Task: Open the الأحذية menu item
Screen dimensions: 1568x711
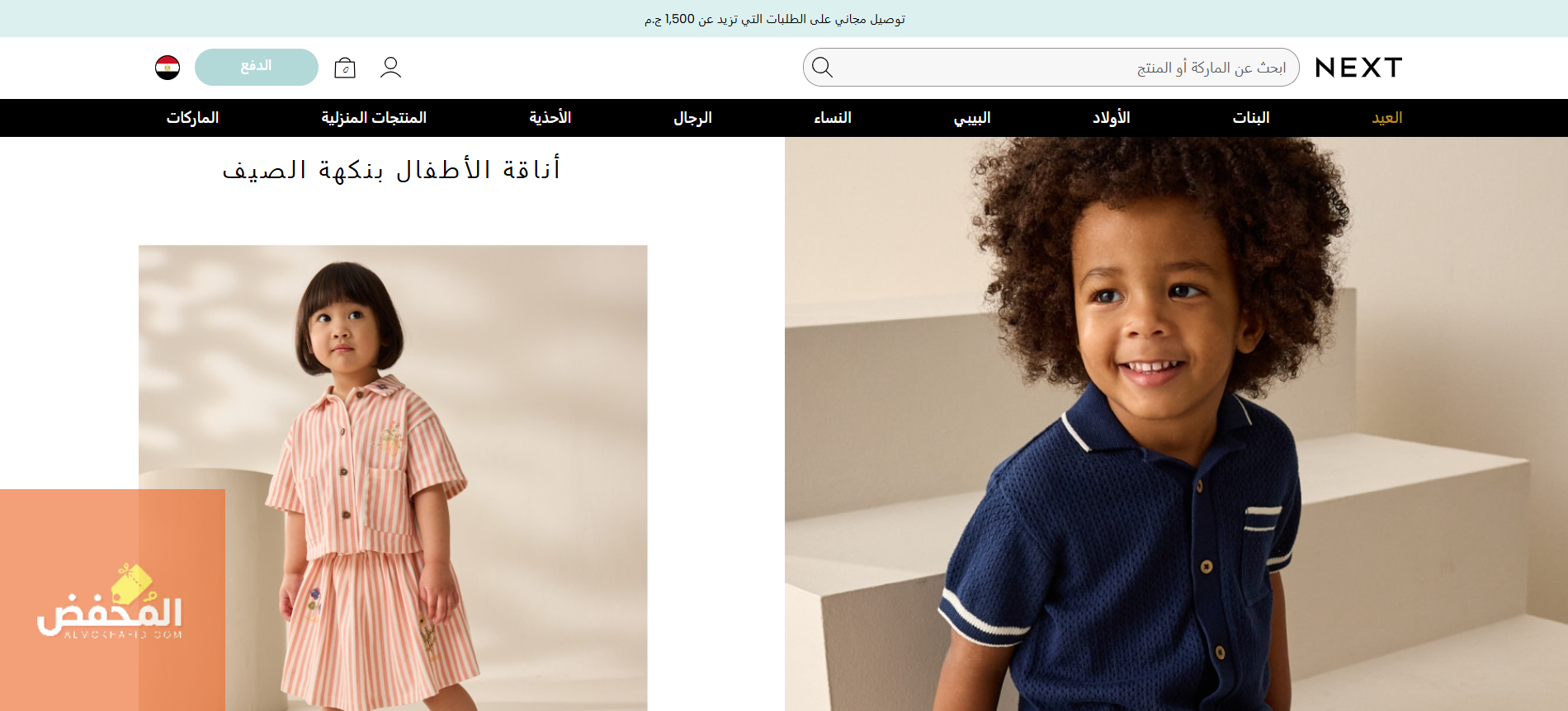Action: click(x=550, y=118)
